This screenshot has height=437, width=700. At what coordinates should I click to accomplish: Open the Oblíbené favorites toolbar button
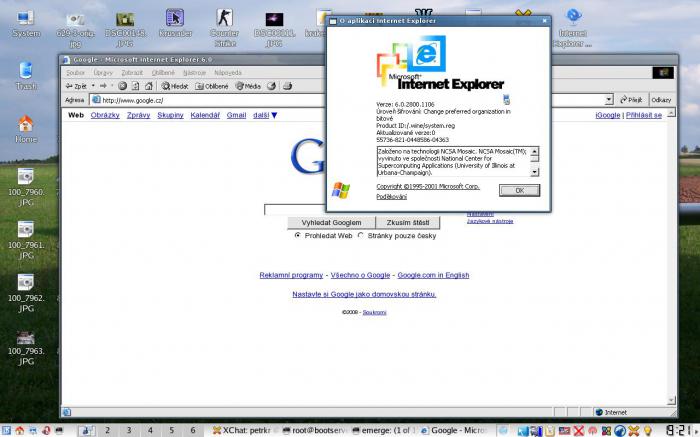coord(212,86)
